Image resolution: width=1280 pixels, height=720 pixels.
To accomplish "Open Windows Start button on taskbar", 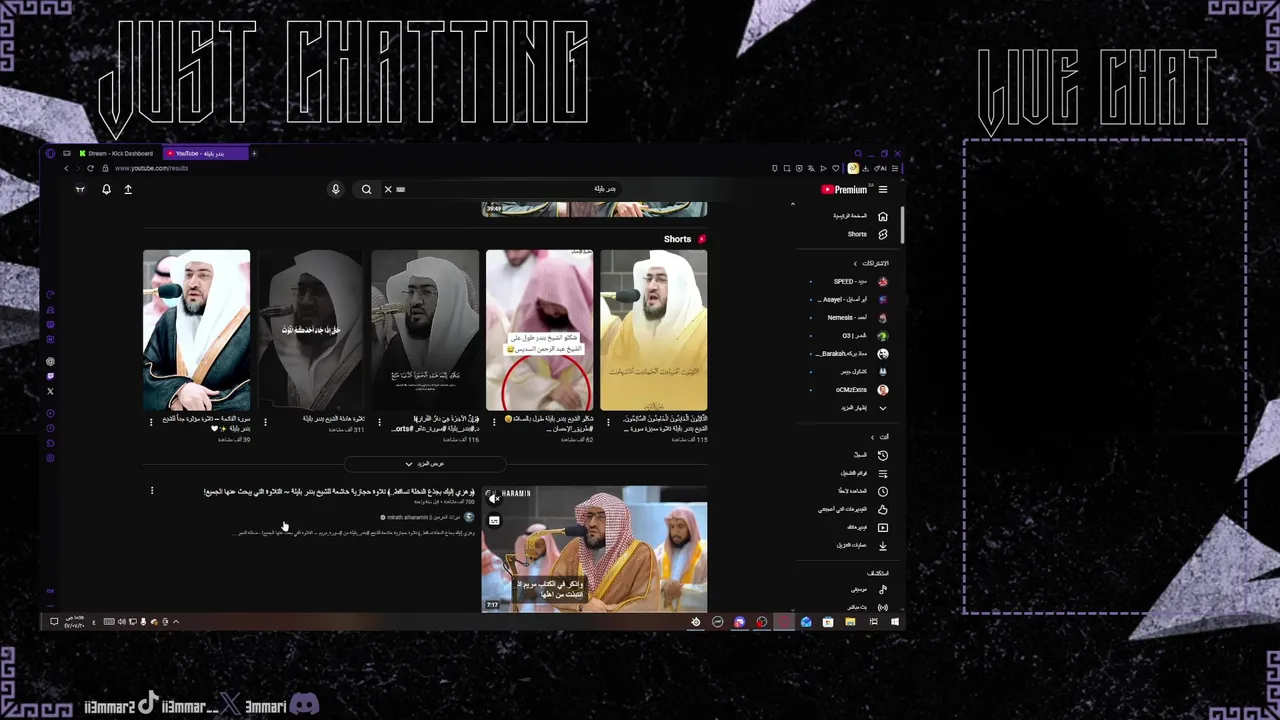I will pyautogui.click(x=895, y=622).
